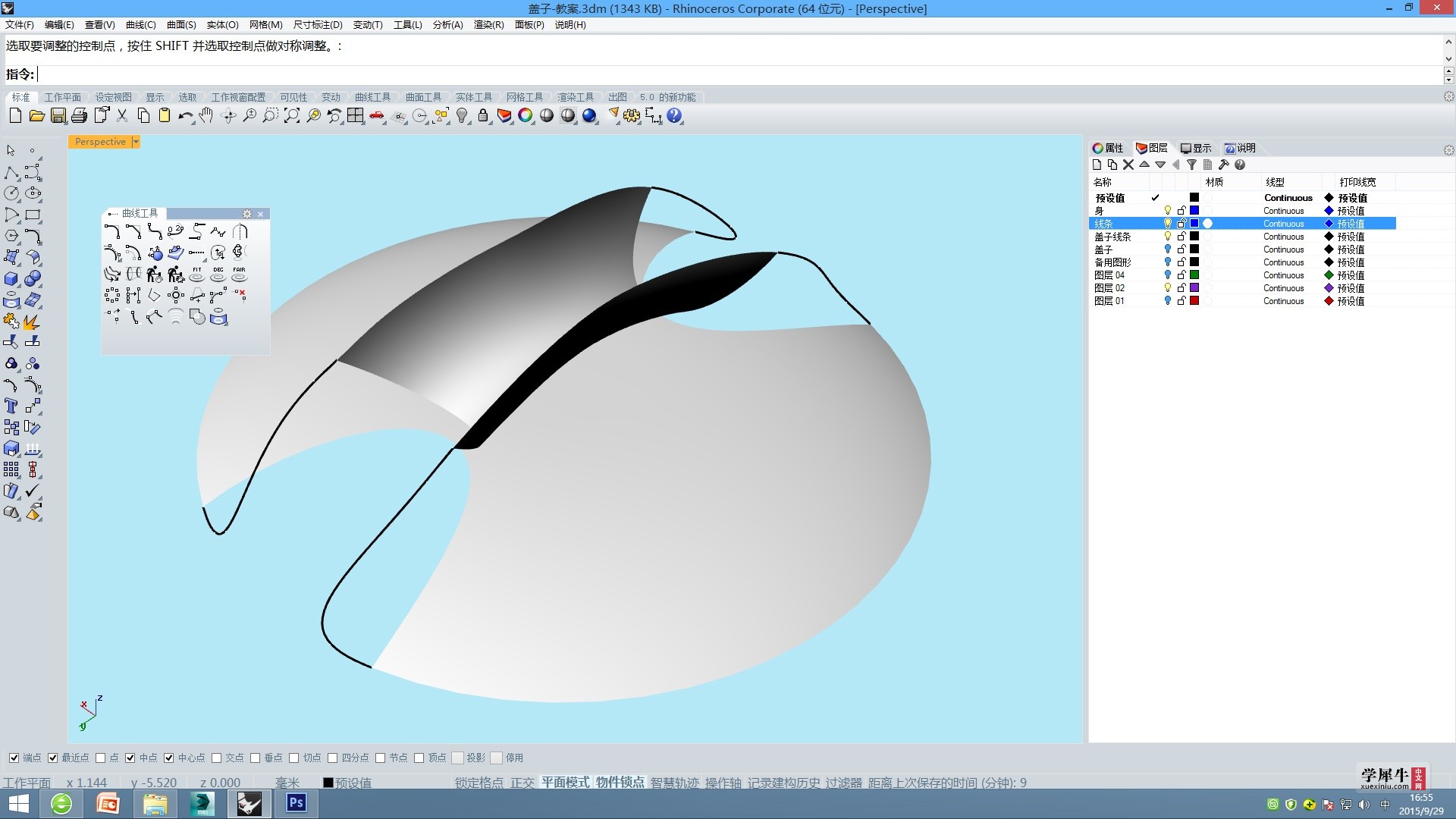Click the blue Help question mark toolbar icon
Viewport: 1456px width, 819px height.
coord(674,116)
